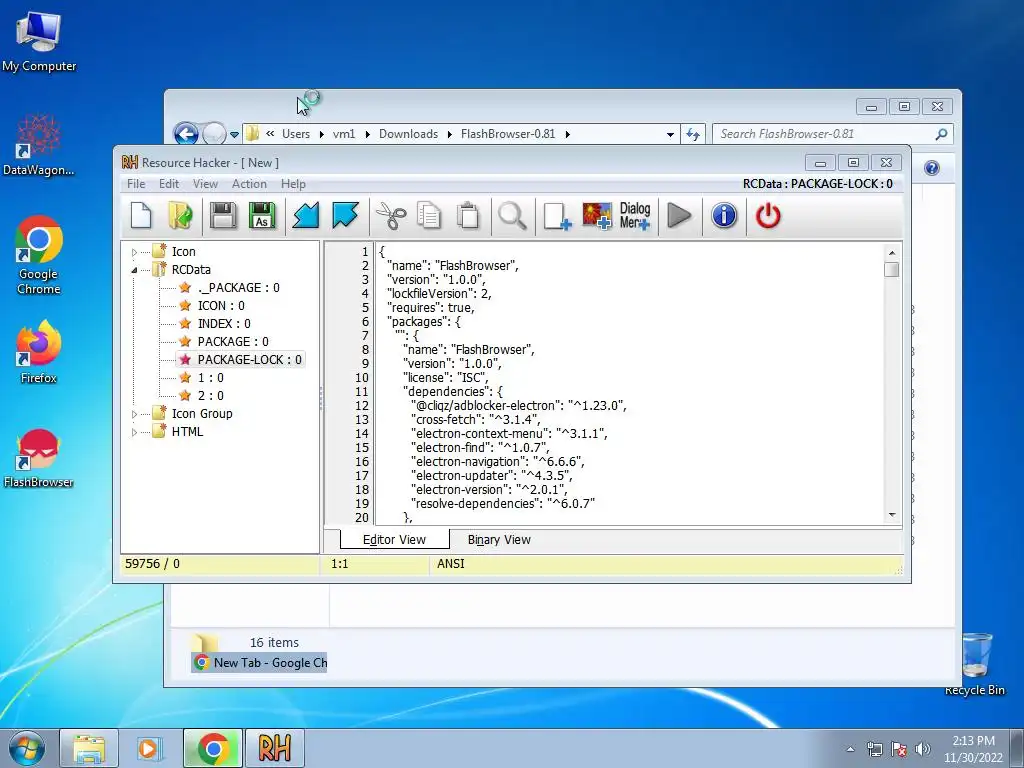Click the New file icon in Resource Hacker
Image resolution: width=1024 pixels, height=768 pixels.
click(x=141, y=216)
